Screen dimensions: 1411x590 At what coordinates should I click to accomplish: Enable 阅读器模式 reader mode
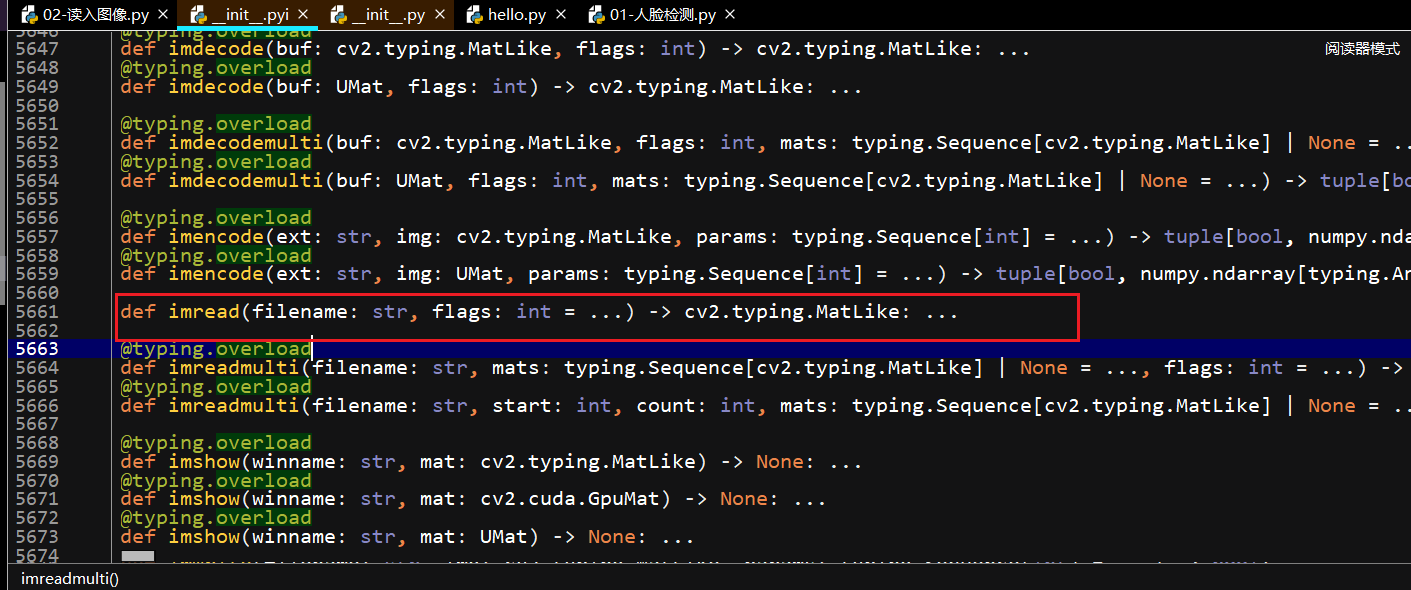[x=1361, y=46]
